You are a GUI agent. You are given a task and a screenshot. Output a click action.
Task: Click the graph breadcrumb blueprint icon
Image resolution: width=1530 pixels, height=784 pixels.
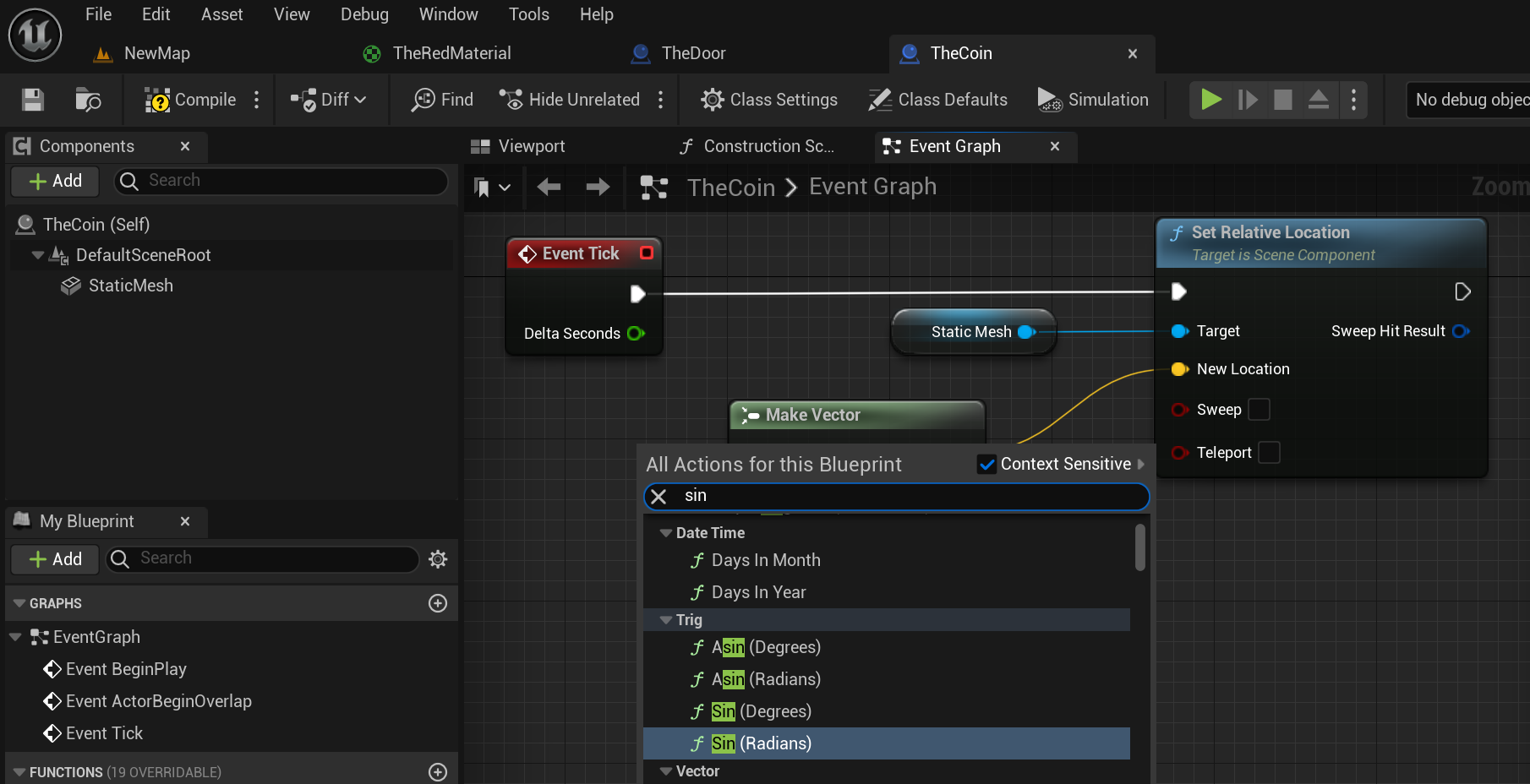tap(654, 188)
